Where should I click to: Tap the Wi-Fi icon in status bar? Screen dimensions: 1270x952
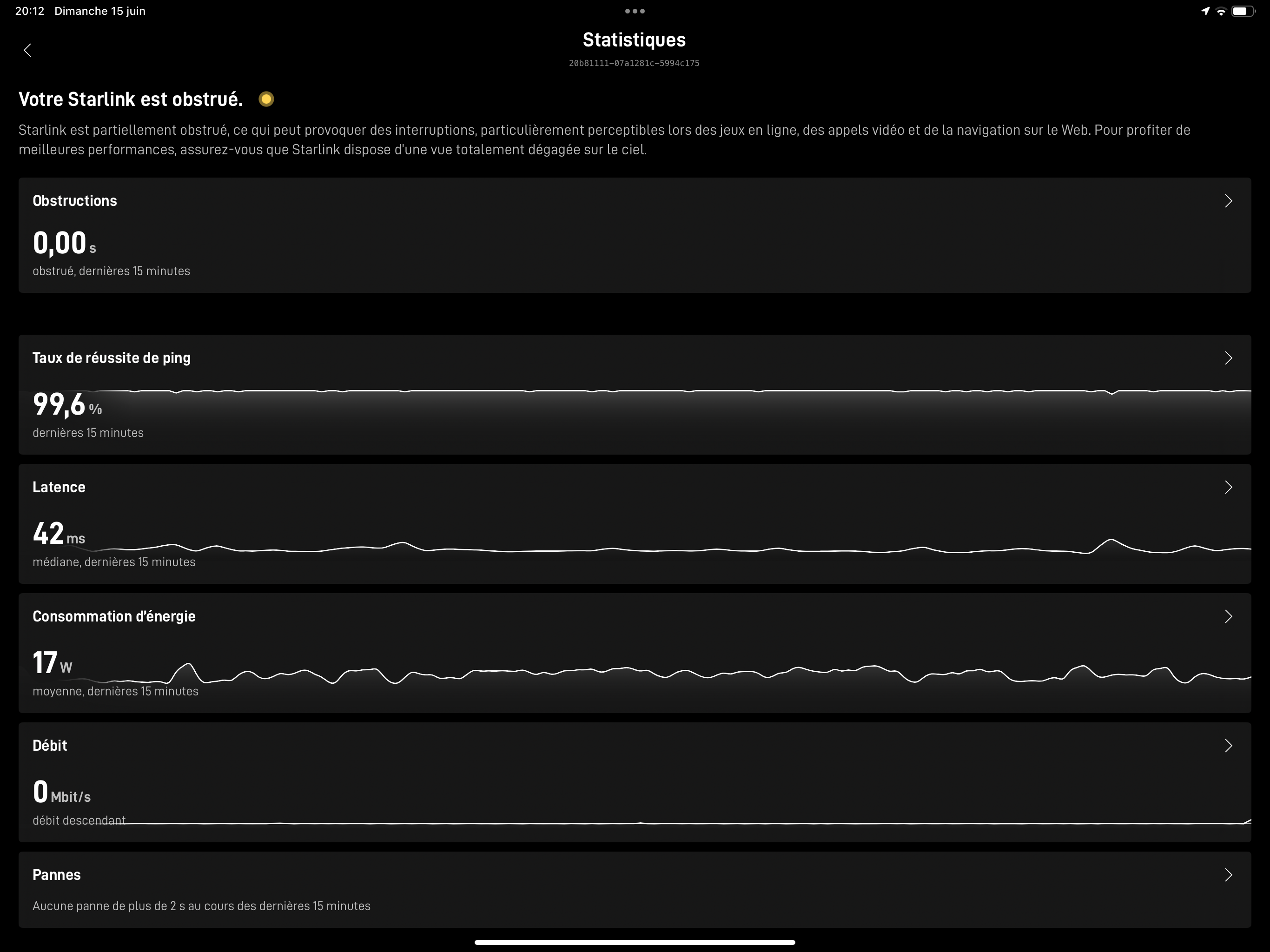(x=1221, y=11)
